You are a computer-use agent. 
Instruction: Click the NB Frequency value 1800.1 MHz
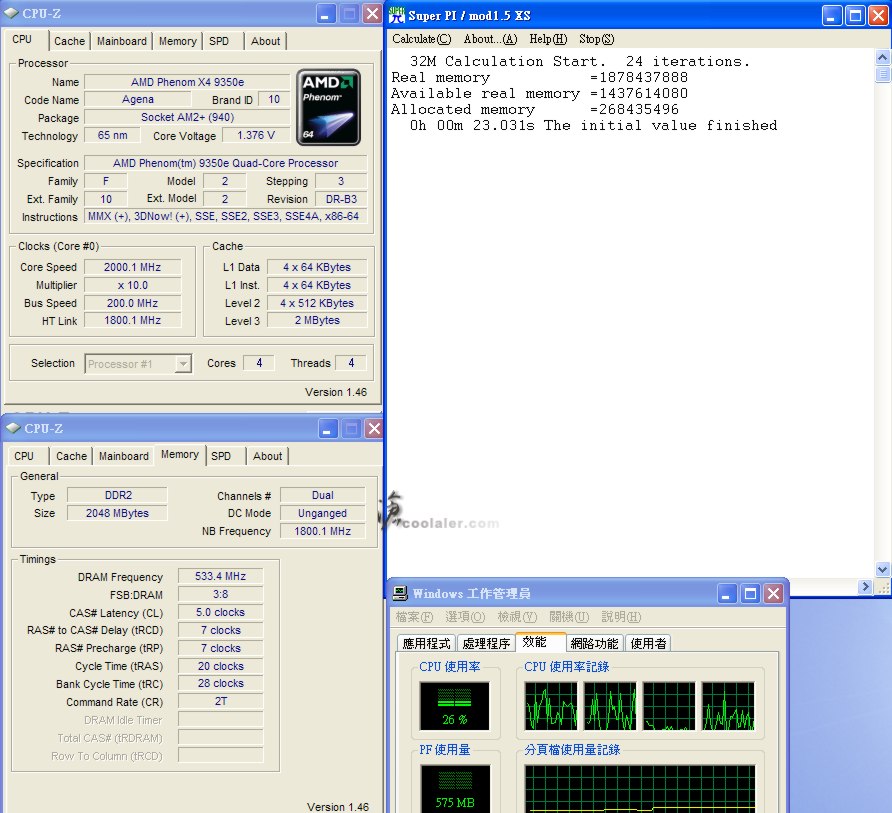(323, 531)
